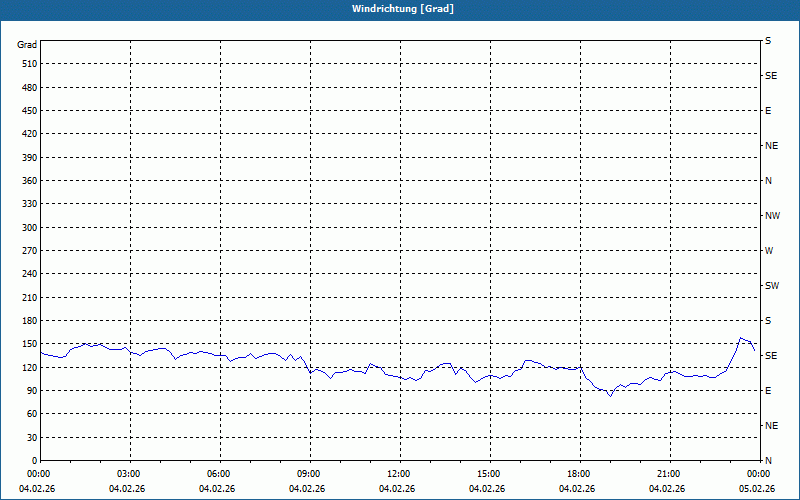
Task: Click the 18:00 time axis label
Action: click(x=580, y=474)
